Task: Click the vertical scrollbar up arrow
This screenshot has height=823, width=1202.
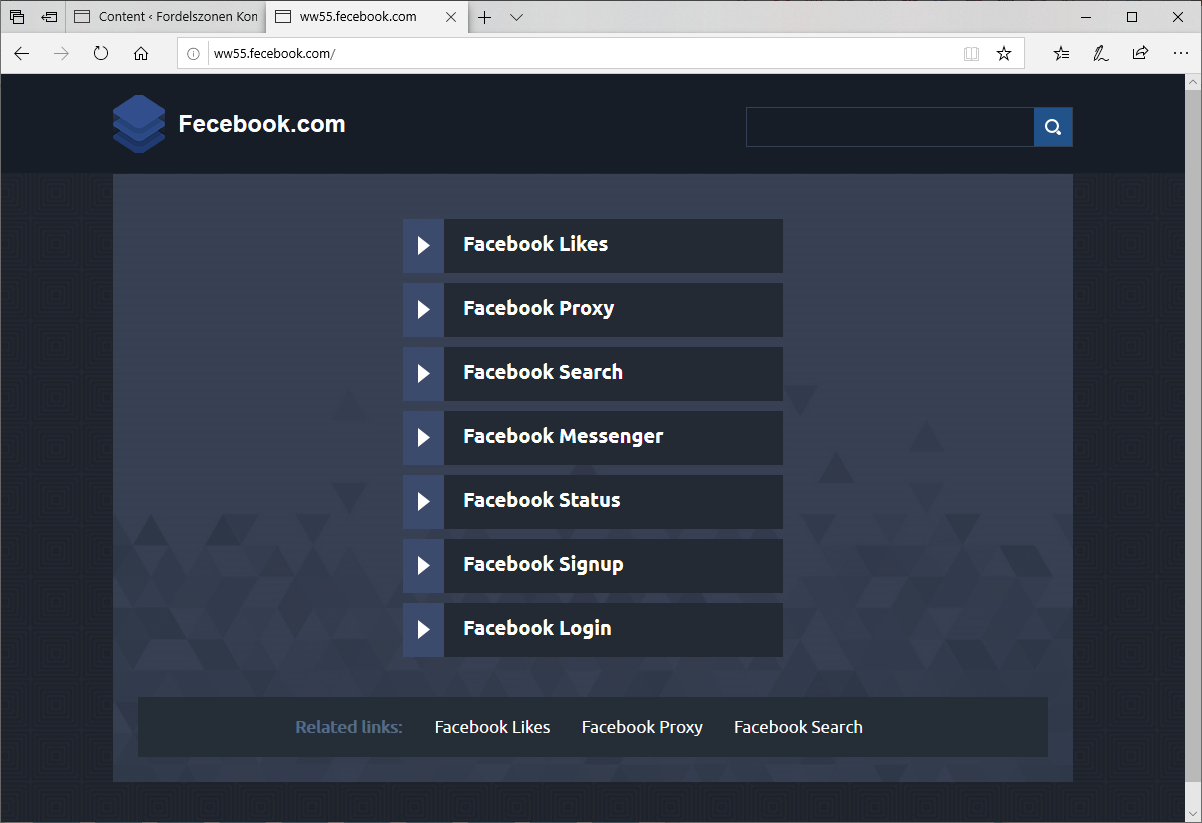Action: (x=1192, y=83)
